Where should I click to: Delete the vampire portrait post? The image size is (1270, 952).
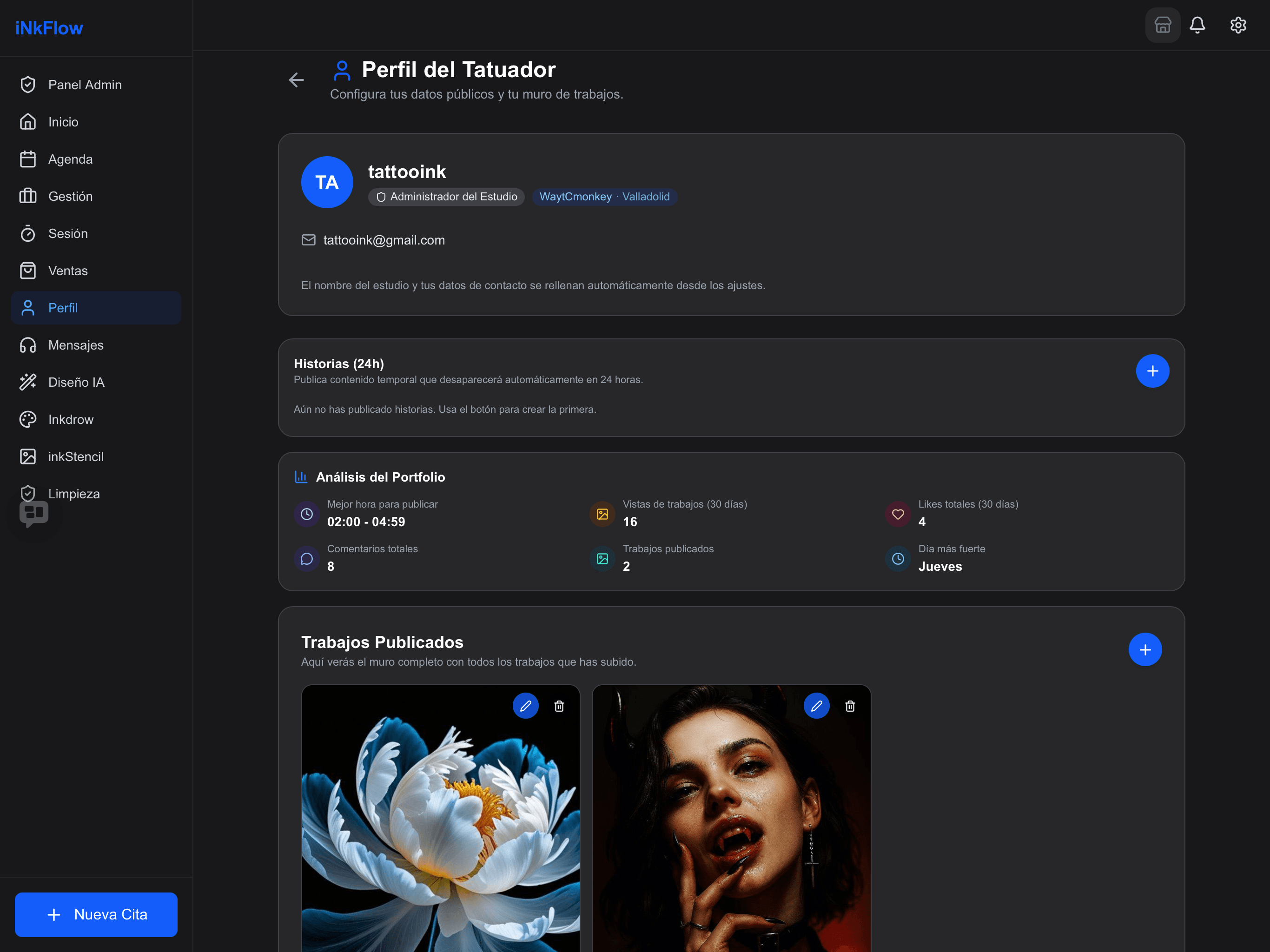point(850,706)
